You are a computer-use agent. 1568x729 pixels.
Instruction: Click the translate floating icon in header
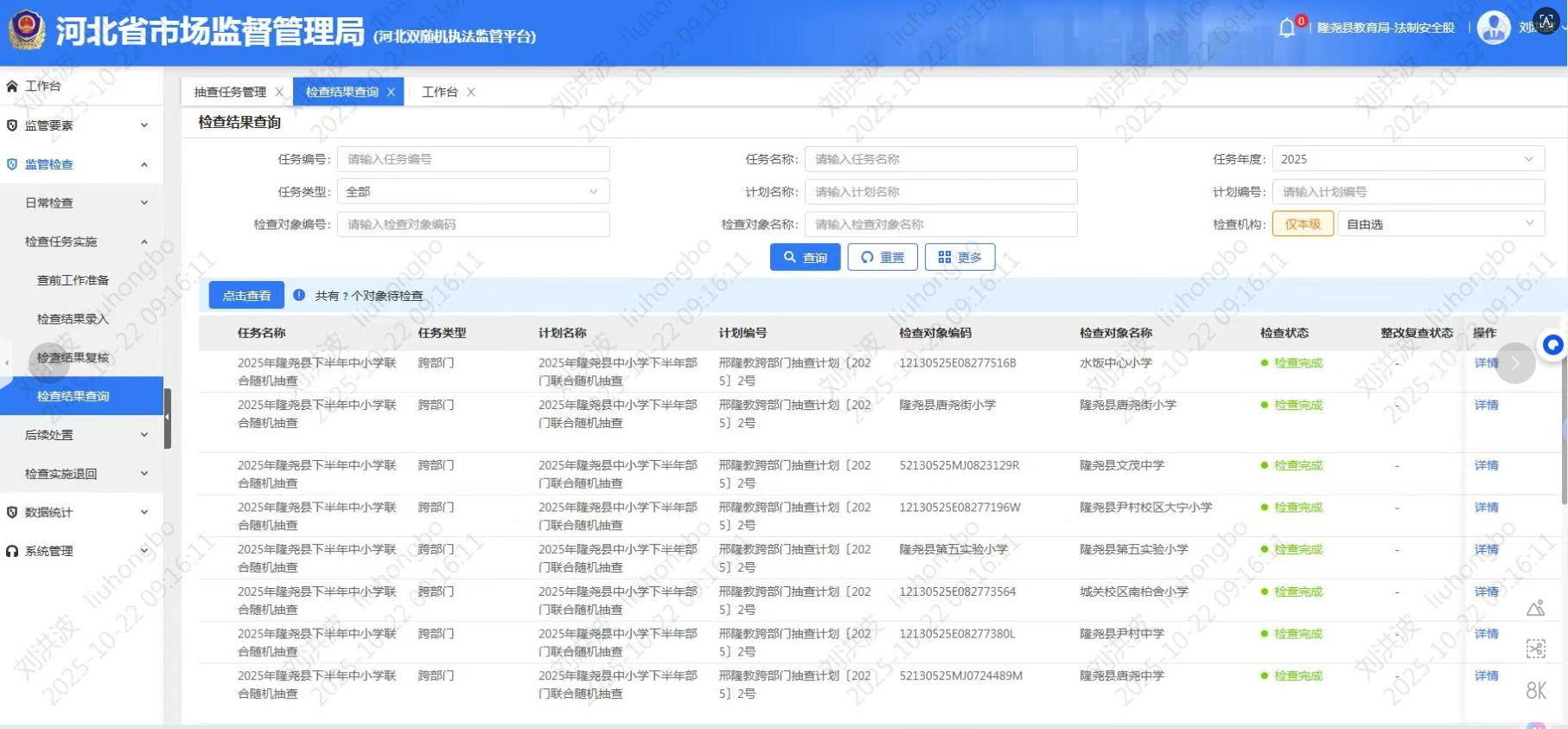coord(1546,20)
